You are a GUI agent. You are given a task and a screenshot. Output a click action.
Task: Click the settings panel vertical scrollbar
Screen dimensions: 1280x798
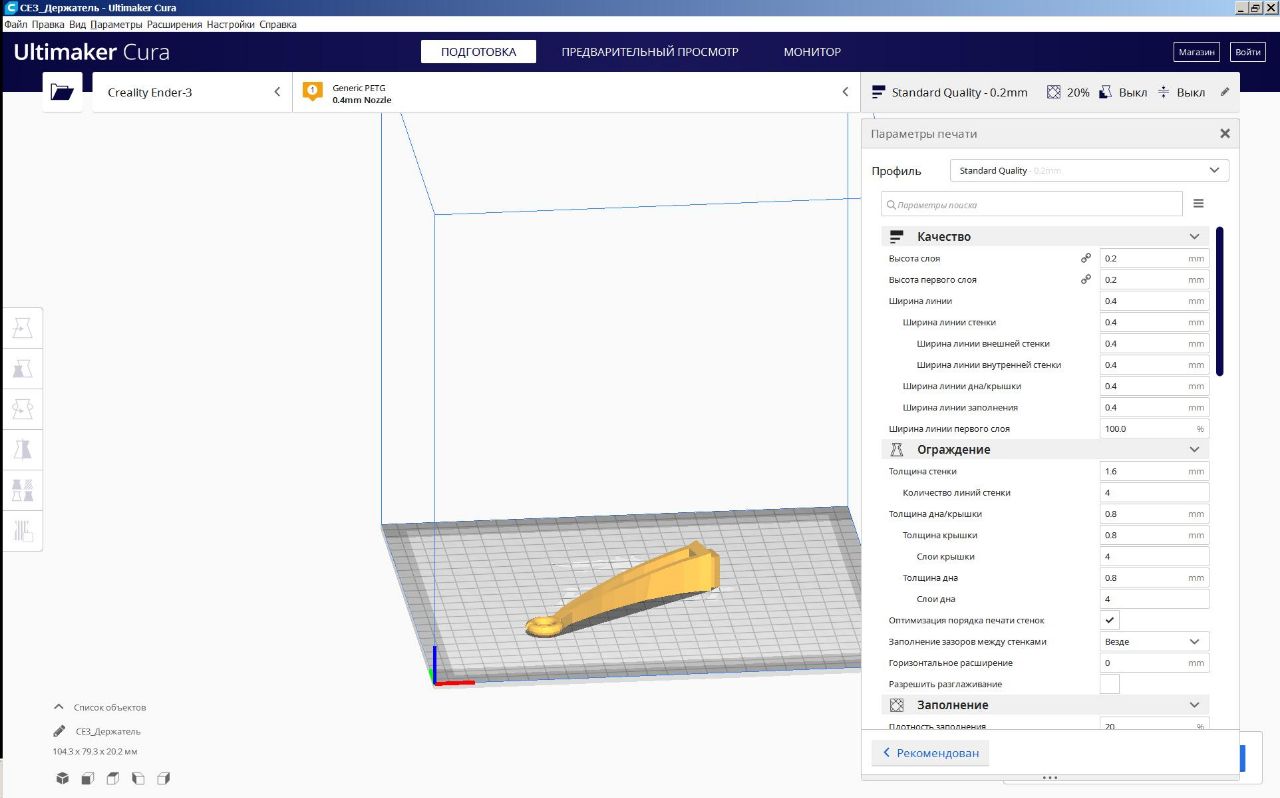1220,301
